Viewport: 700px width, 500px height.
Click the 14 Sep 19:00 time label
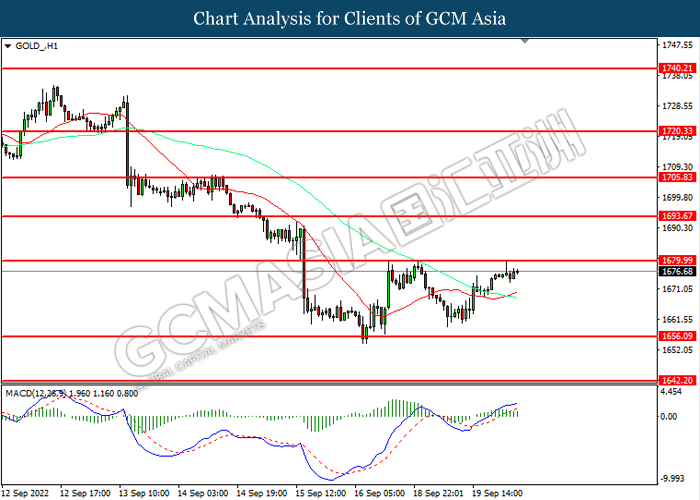262,493
